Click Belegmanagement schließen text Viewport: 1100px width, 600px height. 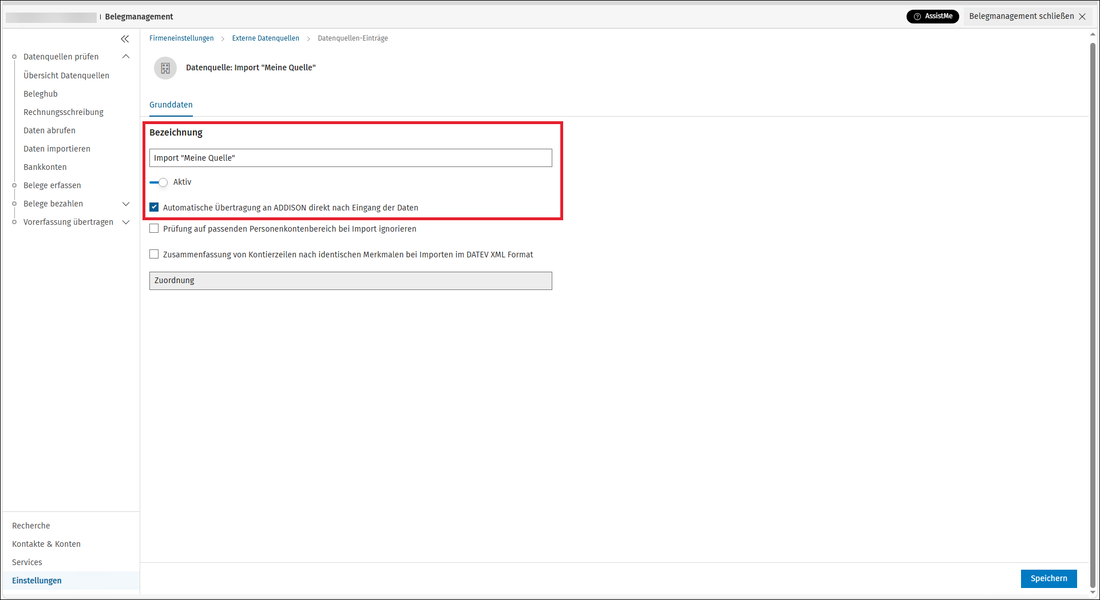click(x=1021, y=16)
